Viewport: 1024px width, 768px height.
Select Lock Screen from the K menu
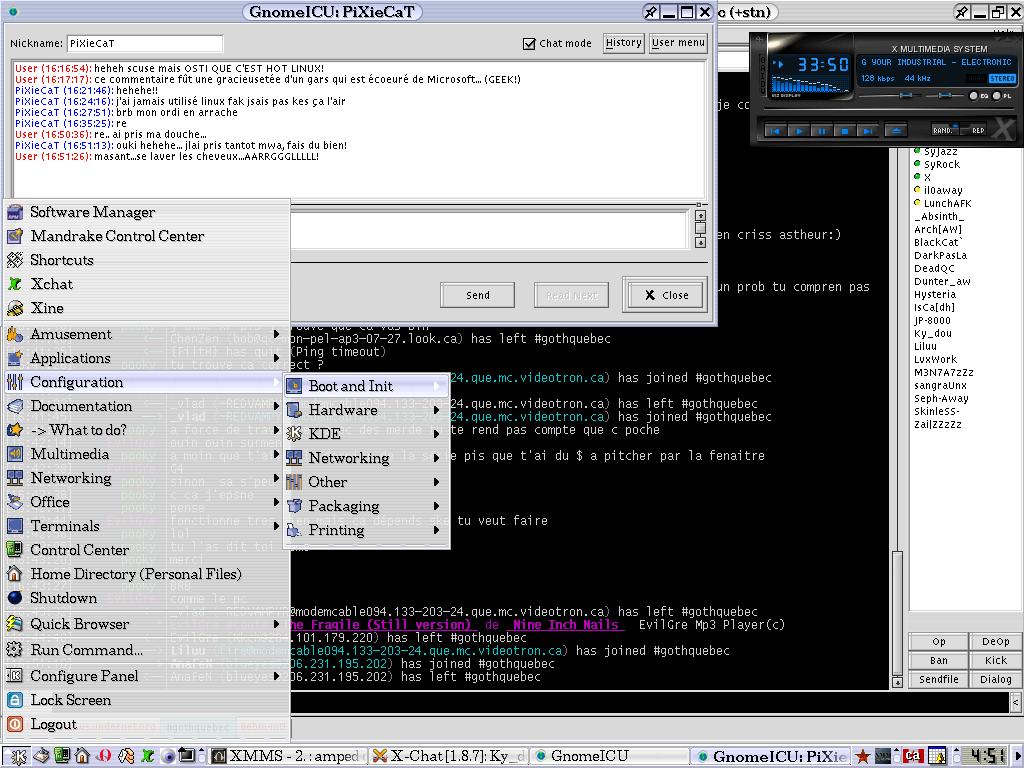pos(70,700)
